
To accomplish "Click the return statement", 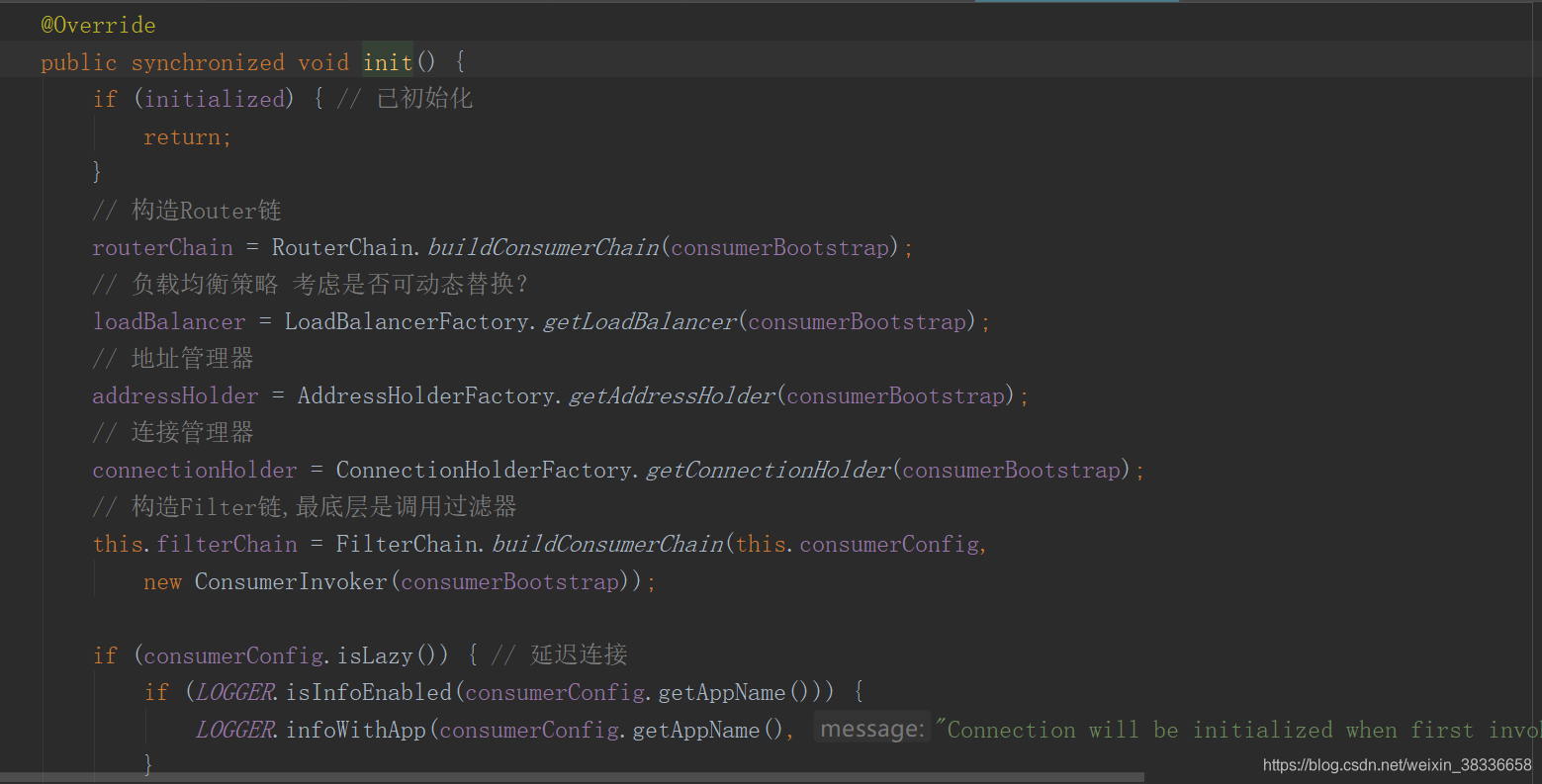I will (187, 136).
